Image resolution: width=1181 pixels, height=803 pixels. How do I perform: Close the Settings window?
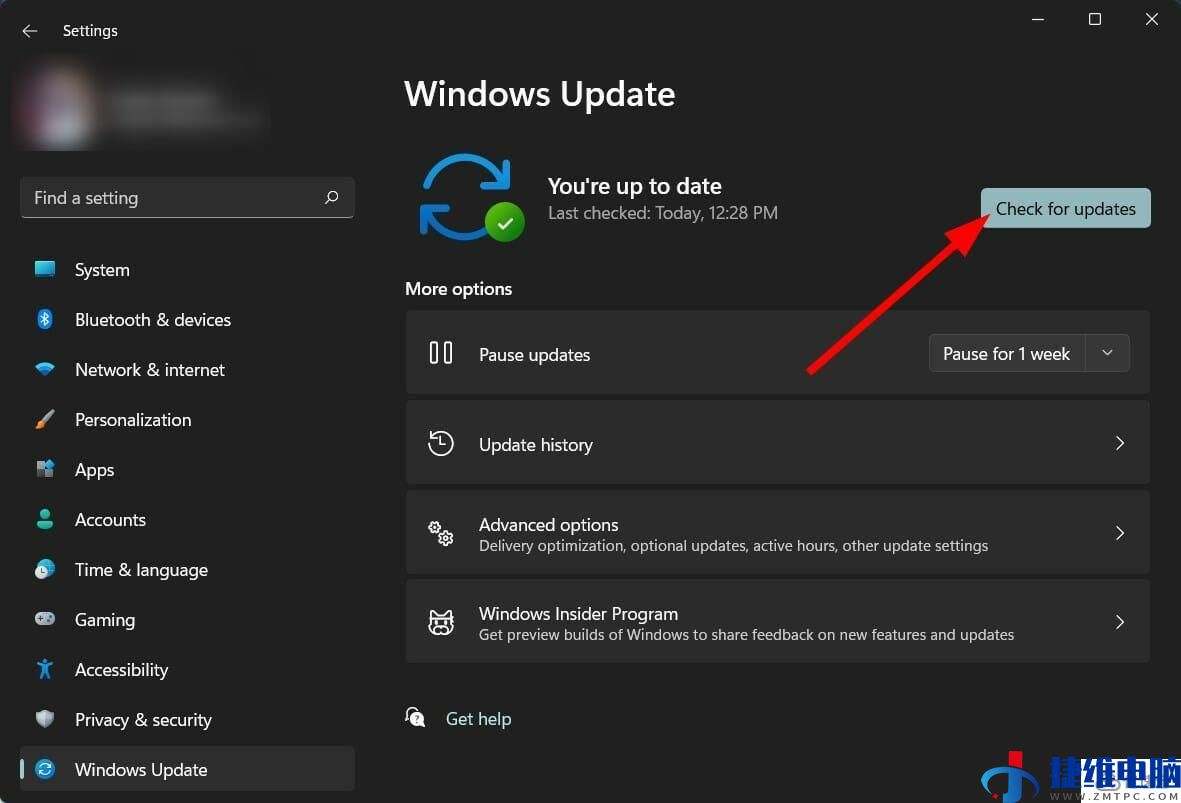1152,19
